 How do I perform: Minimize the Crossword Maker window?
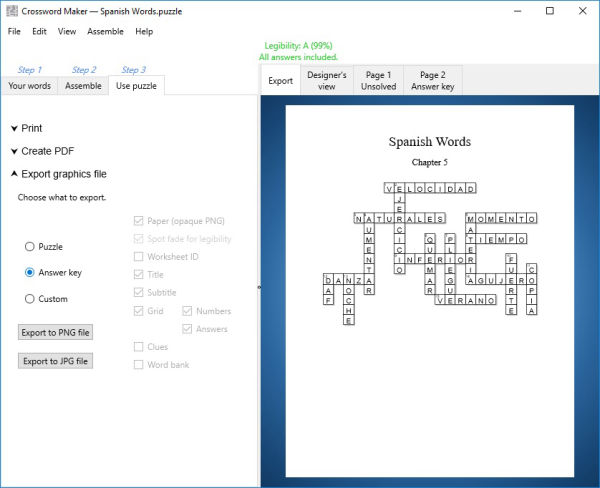[518, 11]
